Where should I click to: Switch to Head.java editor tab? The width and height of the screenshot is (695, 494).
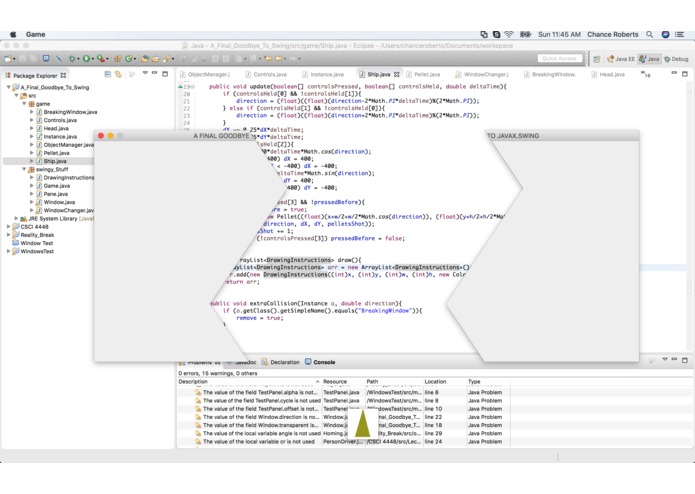coord(608,74)
